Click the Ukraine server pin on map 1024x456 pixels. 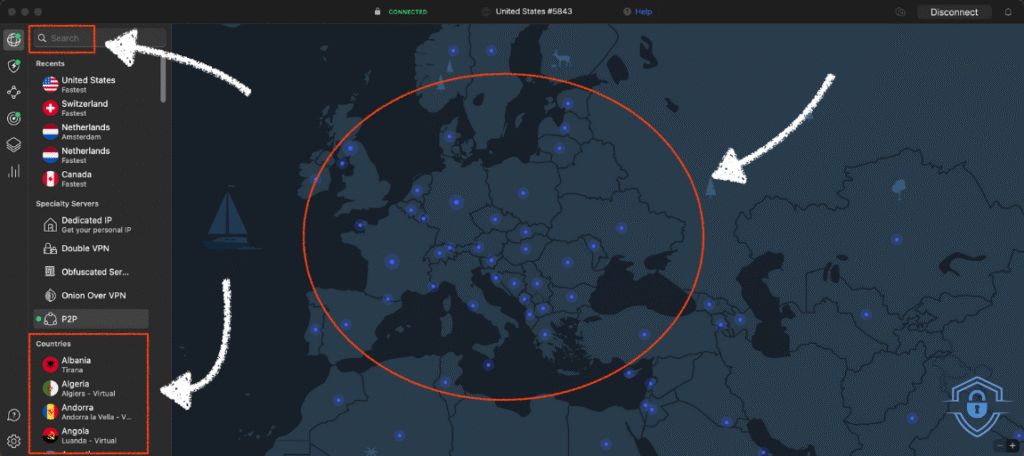click(620, 229)
